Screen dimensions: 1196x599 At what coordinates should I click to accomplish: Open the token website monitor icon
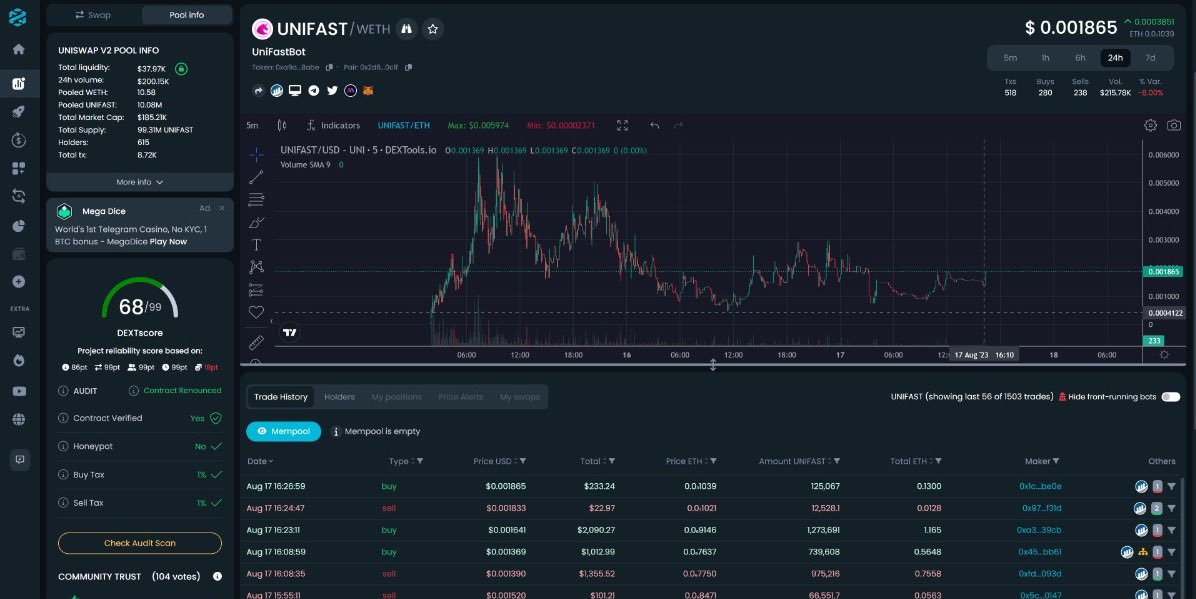click(295, 91)
